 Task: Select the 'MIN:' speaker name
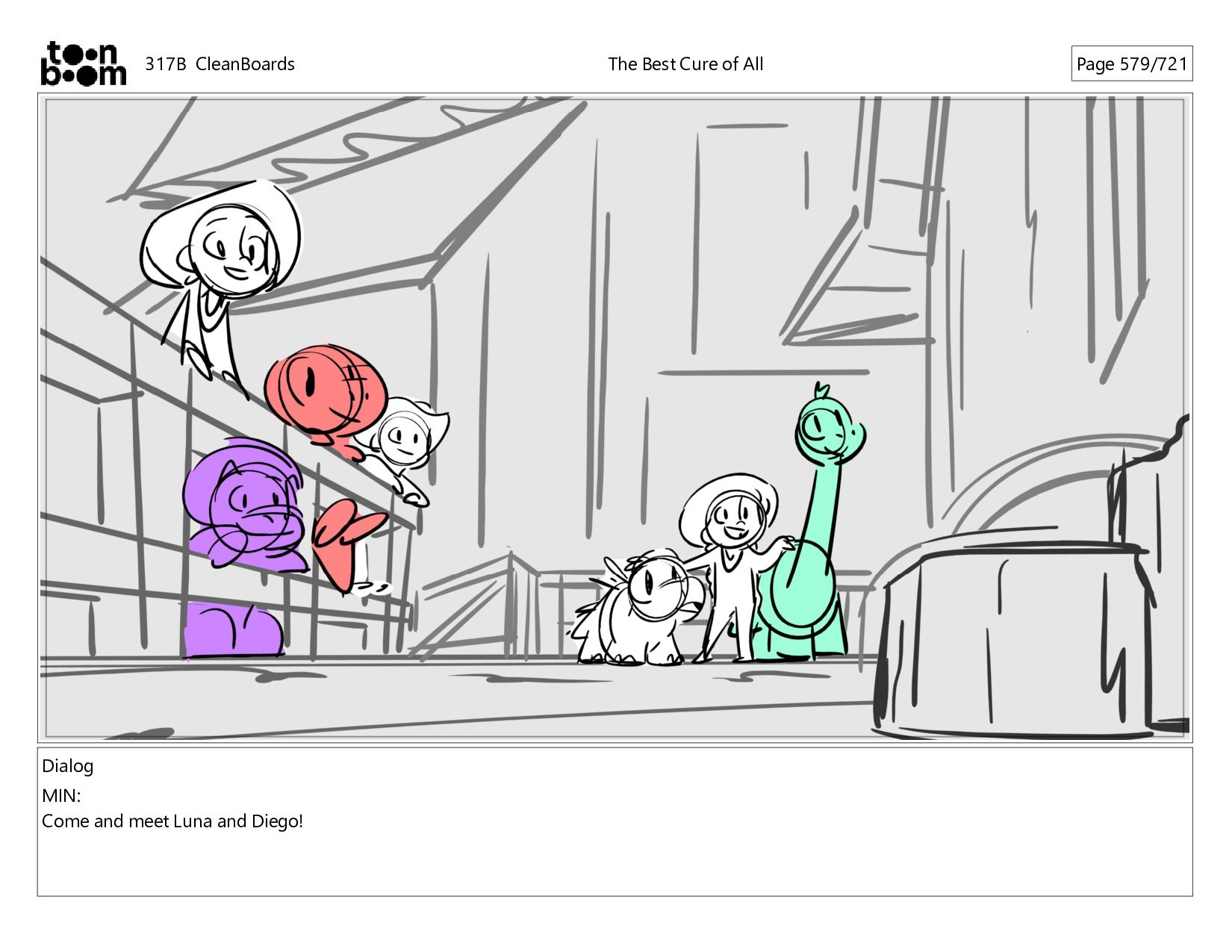61,795
